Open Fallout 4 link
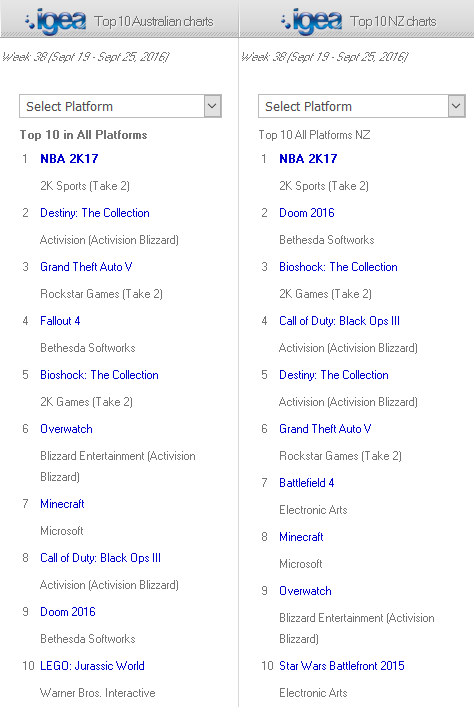Screen dimensions: 476x707 (x=60, y=321)
